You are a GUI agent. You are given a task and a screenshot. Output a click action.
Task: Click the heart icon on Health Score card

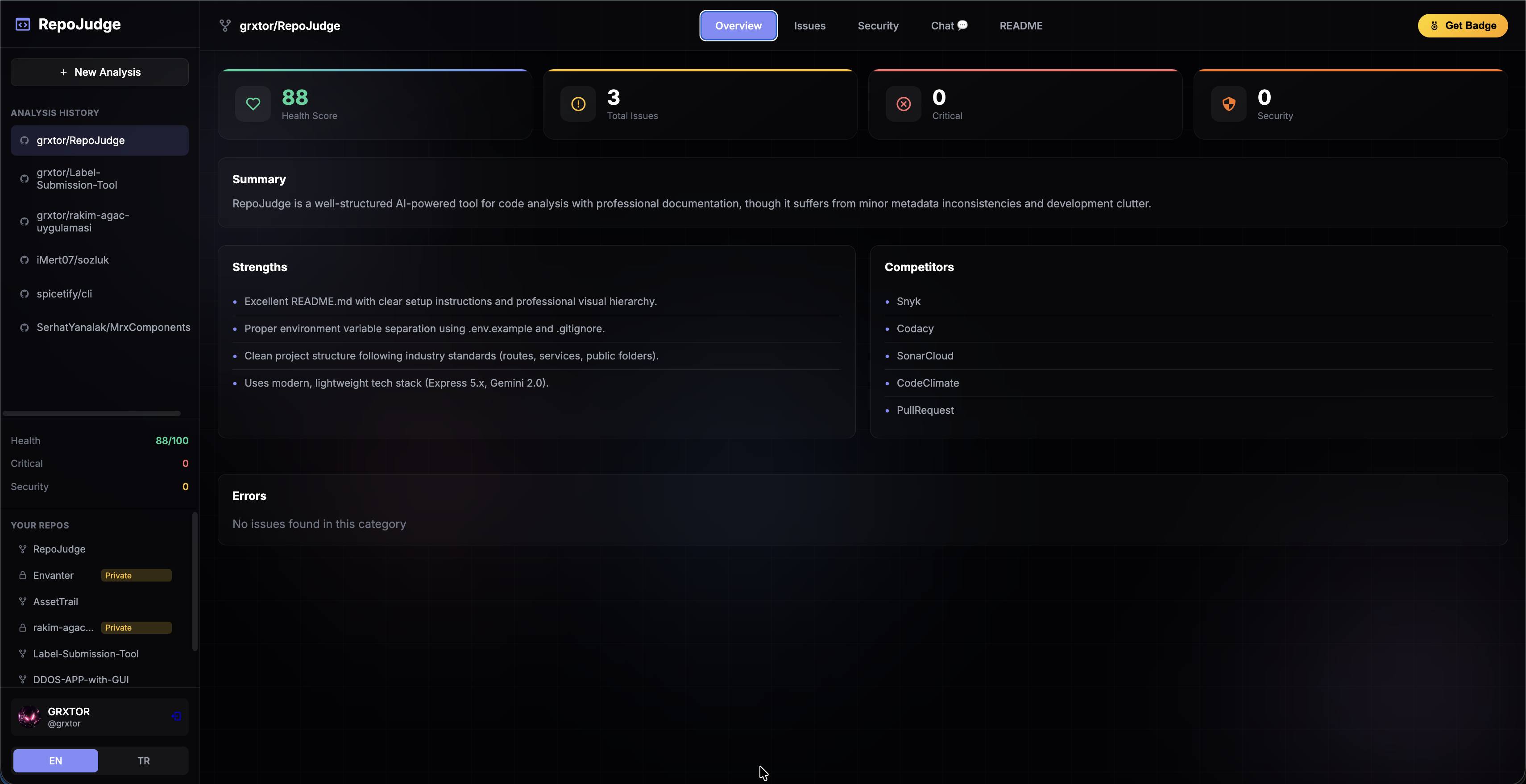pos(253,103)
